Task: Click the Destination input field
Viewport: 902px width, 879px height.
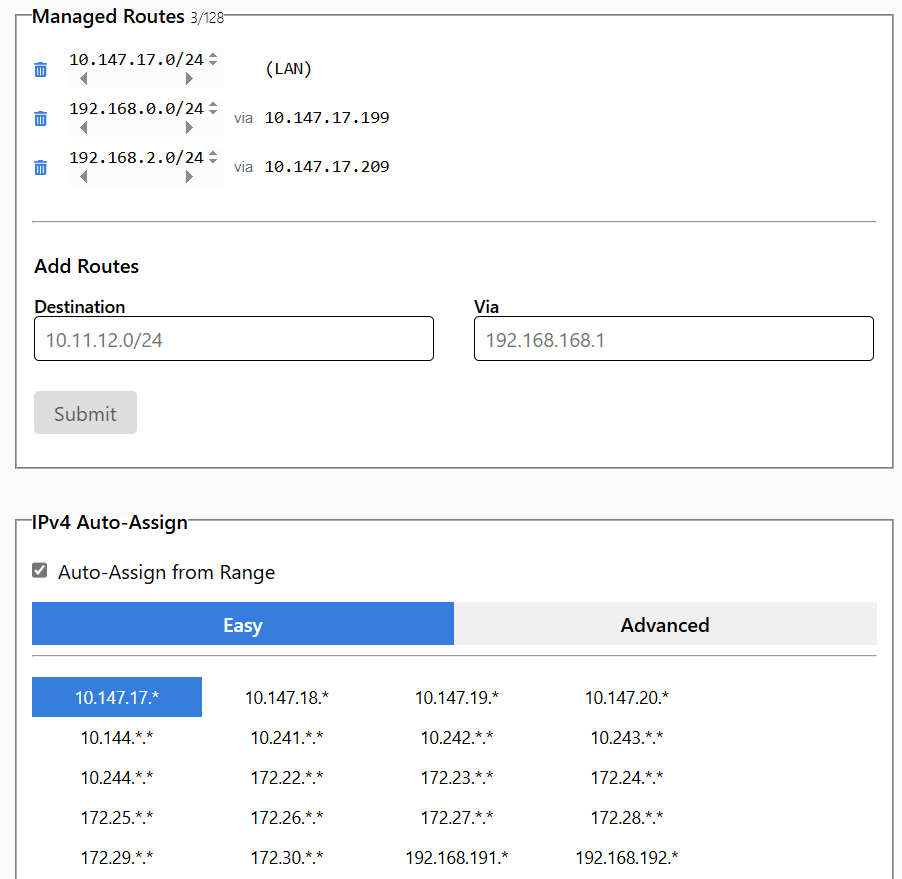Action: (234, 340)
